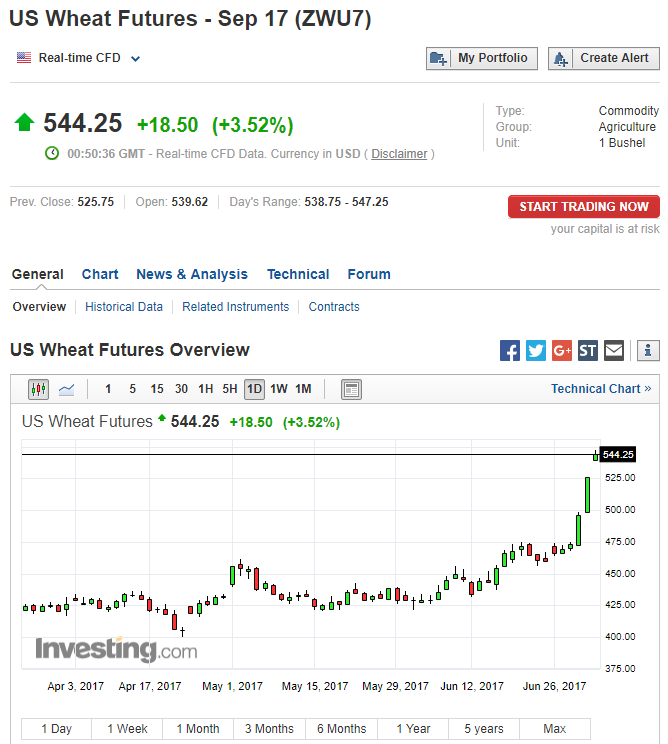Set chart interval to 5H
This screenshot has width=668, height=744.
click(230, 389)
